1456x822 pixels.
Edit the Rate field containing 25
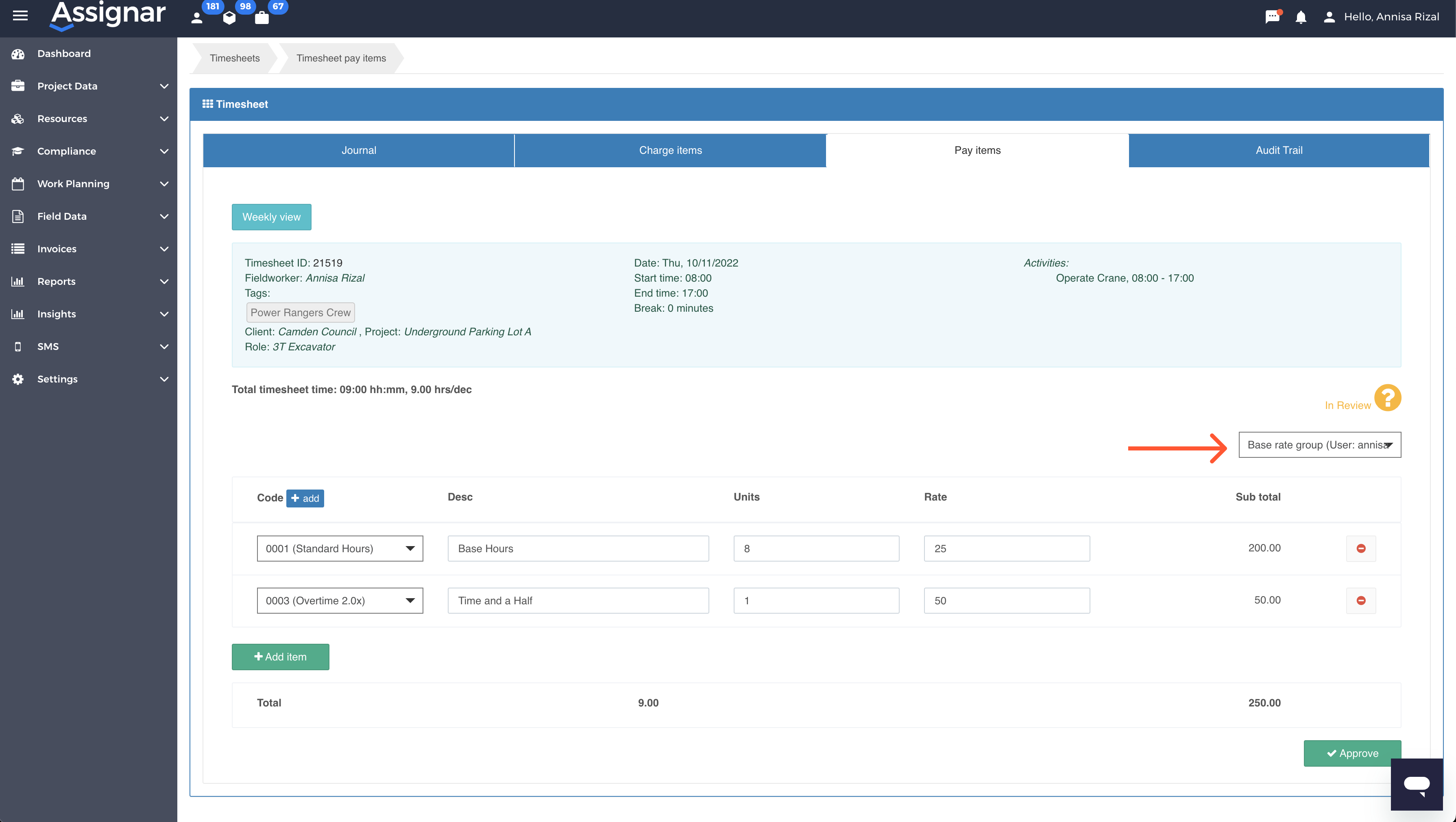pos(1006,548)
